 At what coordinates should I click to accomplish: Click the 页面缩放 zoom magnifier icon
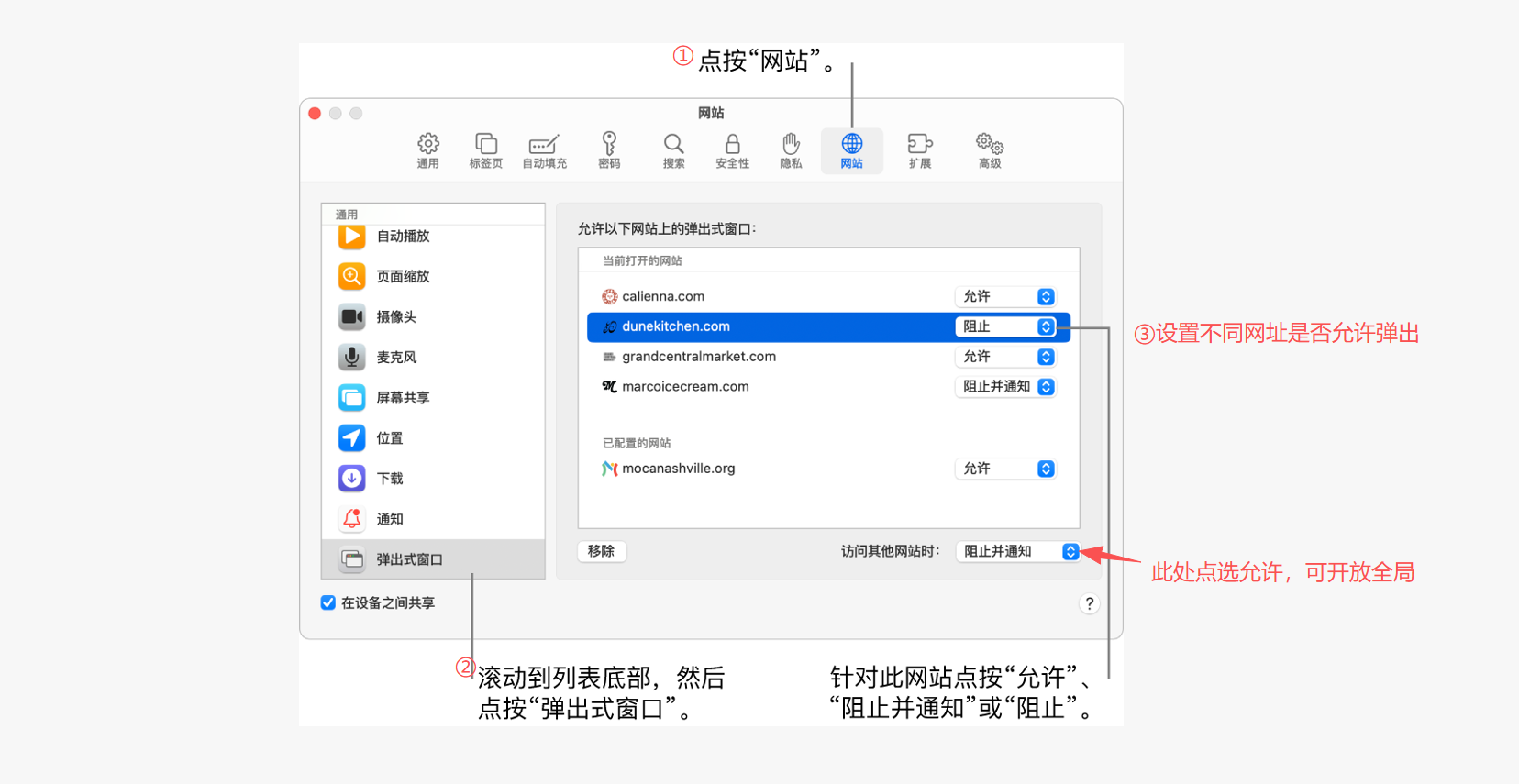351,276
